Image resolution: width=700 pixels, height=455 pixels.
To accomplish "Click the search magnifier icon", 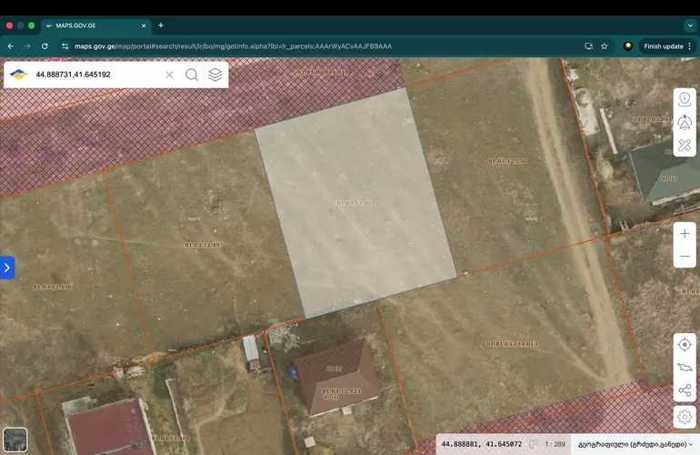I will [191, 75].
